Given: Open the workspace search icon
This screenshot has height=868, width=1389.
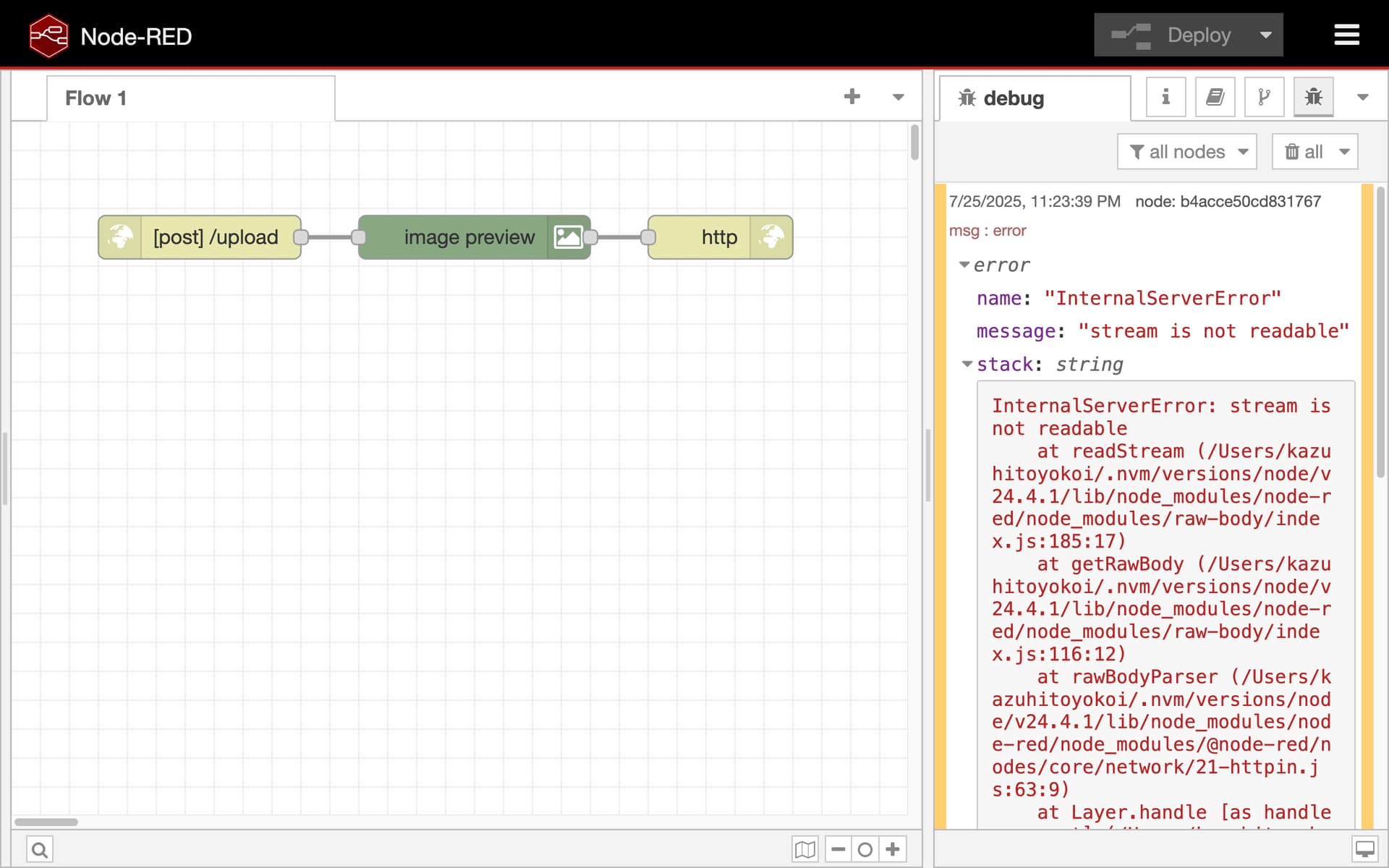Looking at the screenshot, I should click(x=40, y=849).
